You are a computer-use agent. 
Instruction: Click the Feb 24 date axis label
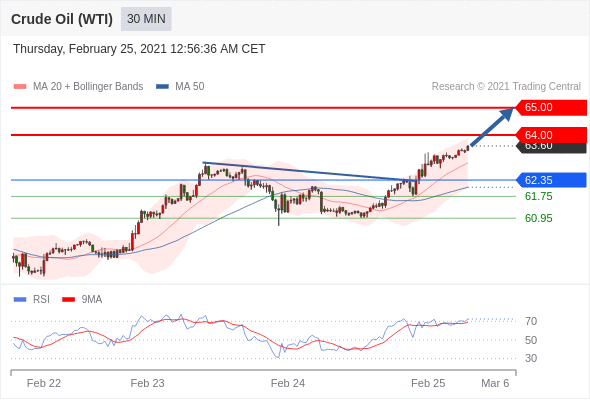coord(288,383)
